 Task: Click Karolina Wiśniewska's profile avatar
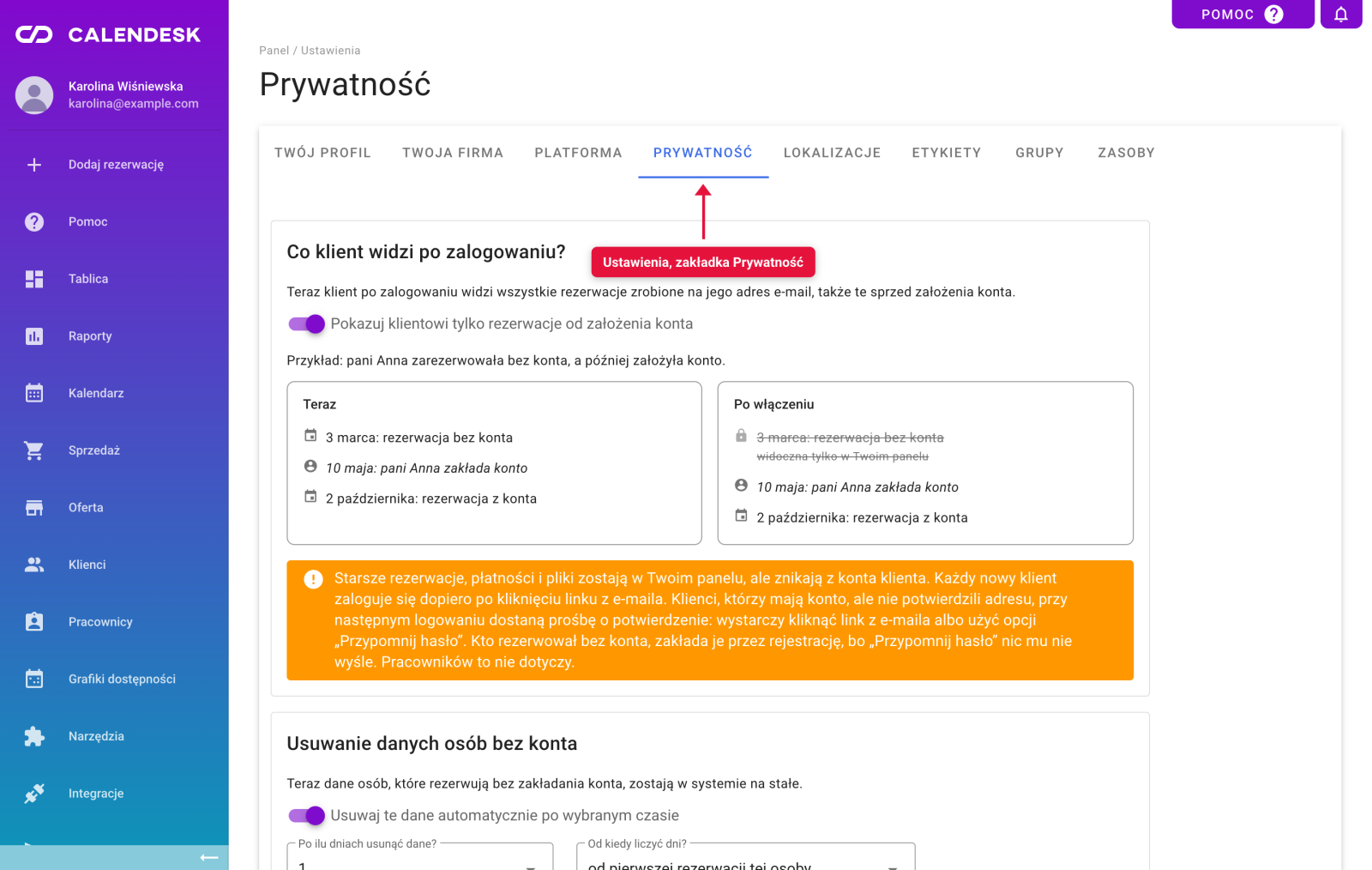pos(34,95)
